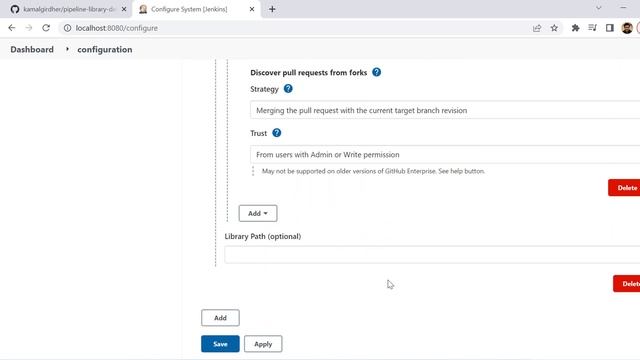Show help for Discover pull requests from forks
640x360 pixels.
click(376, 72)
